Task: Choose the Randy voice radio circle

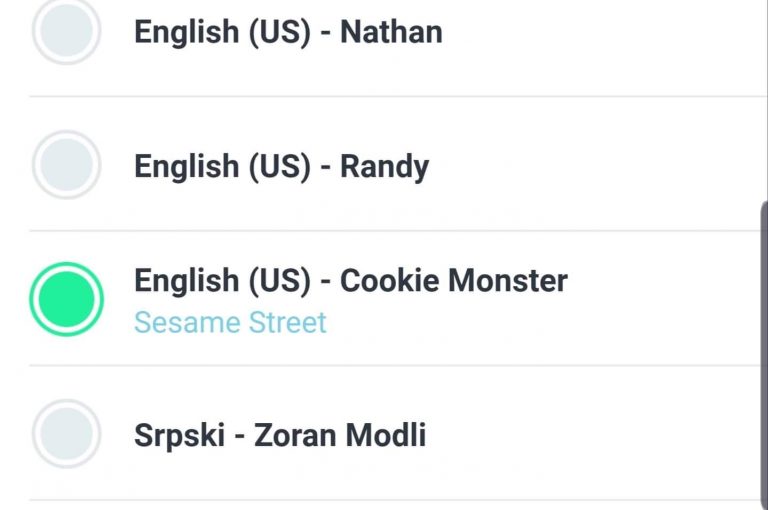Action: 67,165
